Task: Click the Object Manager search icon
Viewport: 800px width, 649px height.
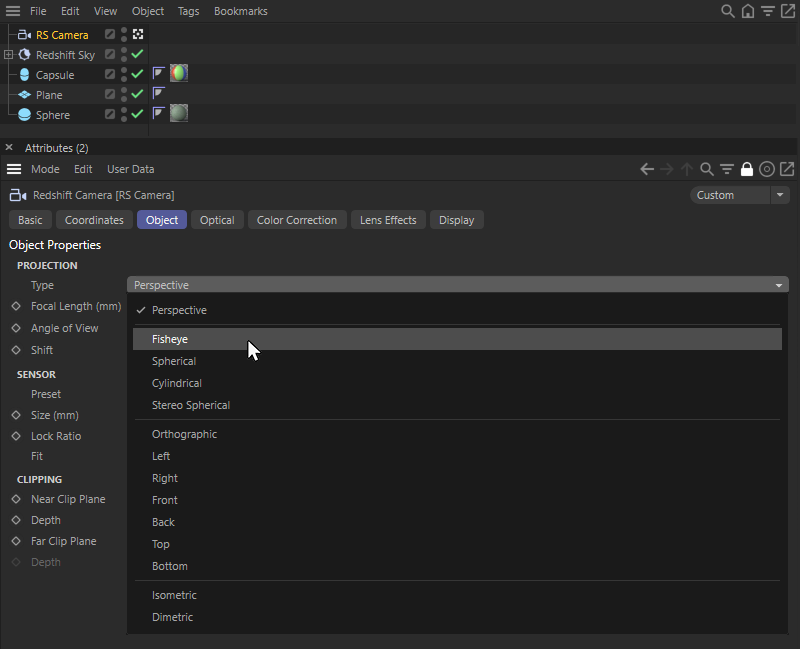Action: [x=728, y=11]
